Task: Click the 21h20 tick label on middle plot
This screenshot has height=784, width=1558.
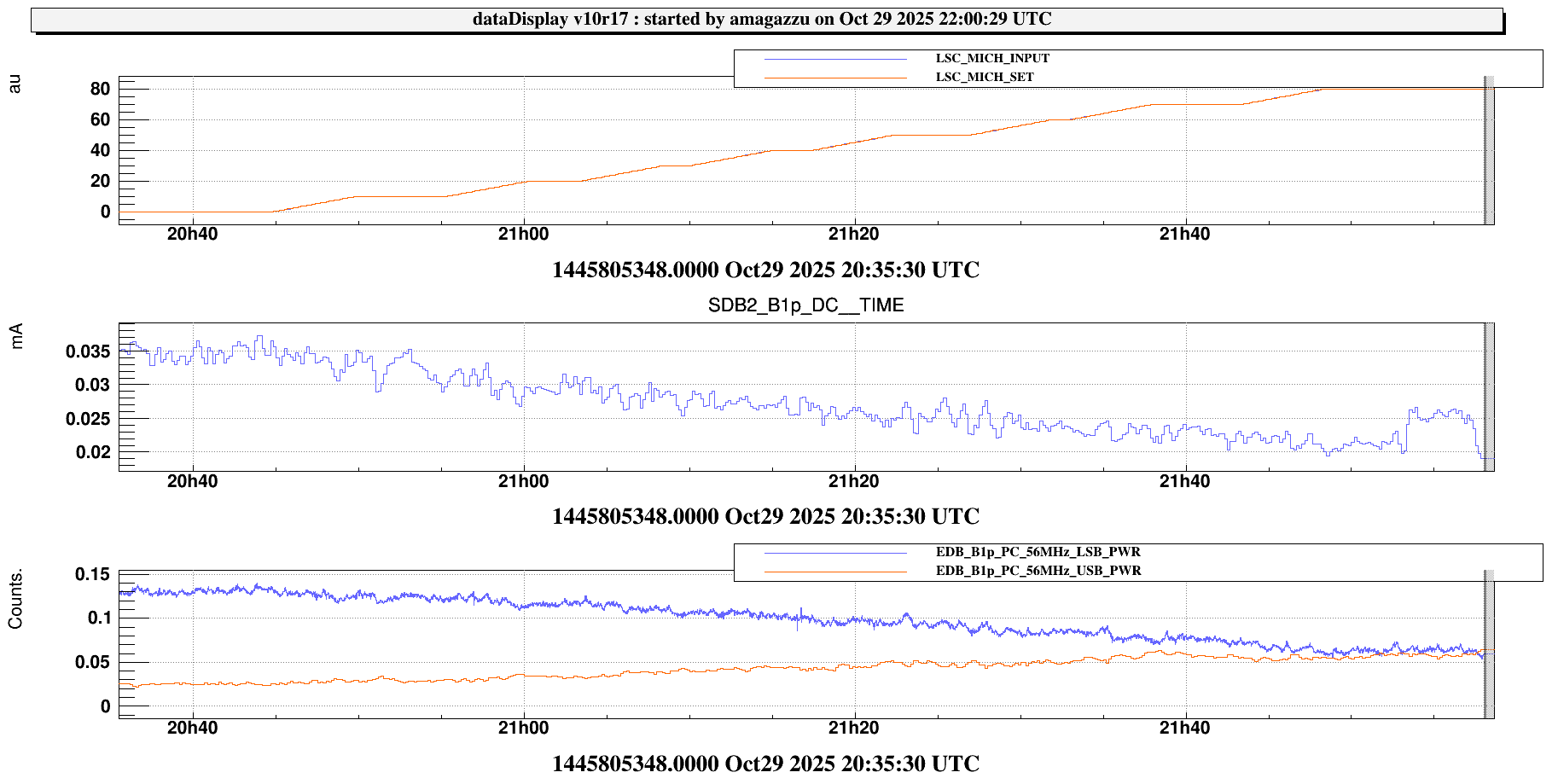Action: (x=853, y=481)
